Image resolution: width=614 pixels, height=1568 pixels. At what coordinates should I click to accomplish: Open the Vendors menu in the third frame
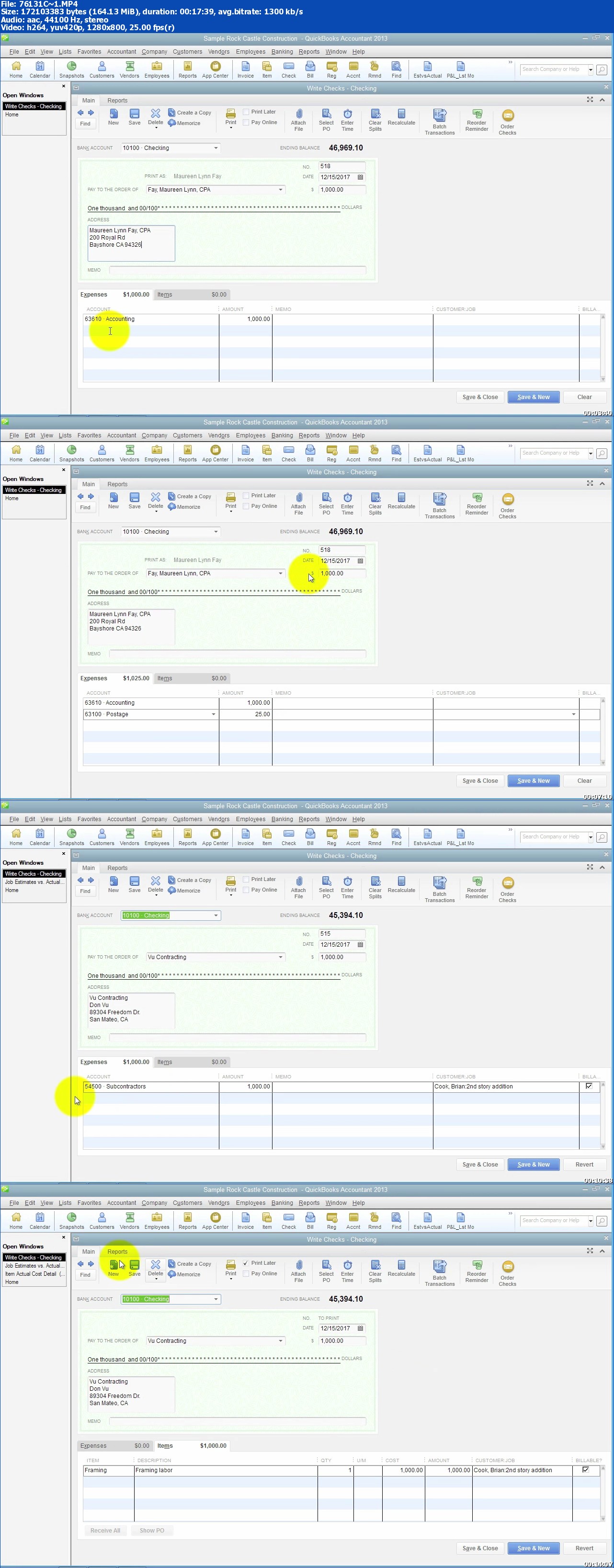pyautogui.click(x=218, y=819)
